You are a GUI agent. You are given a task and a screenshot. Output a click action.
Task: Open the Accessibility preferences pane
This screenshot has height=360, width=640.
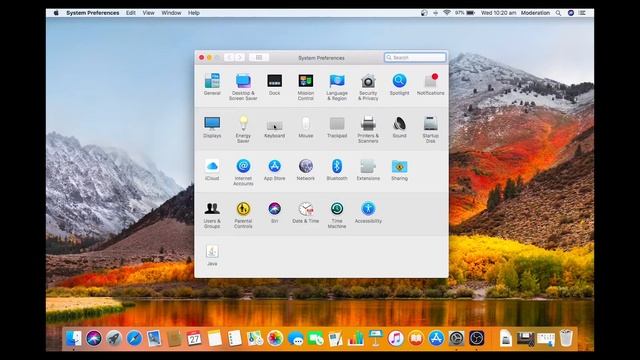coord(368,212)
